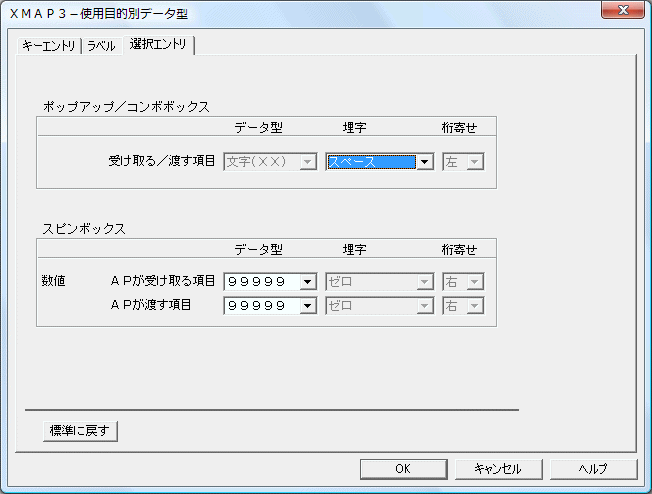The width and height of the screenshot is (652, 494).
Task: Switch to the ラベル tab
Action: (101, 46)
